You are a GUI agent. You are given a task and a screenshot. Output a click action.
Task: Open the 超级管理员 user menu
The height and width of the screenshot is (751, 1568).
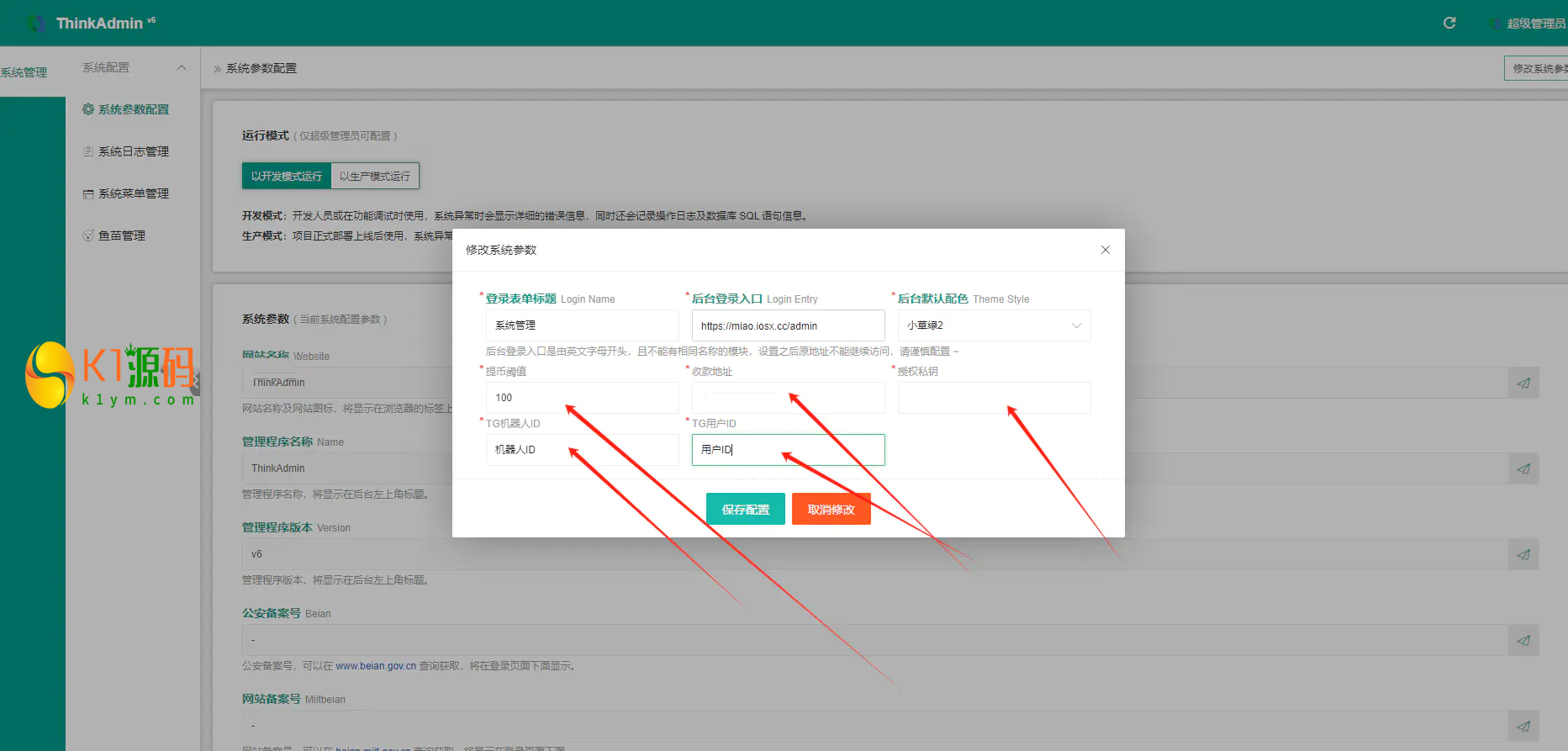tap(1527, 24)
